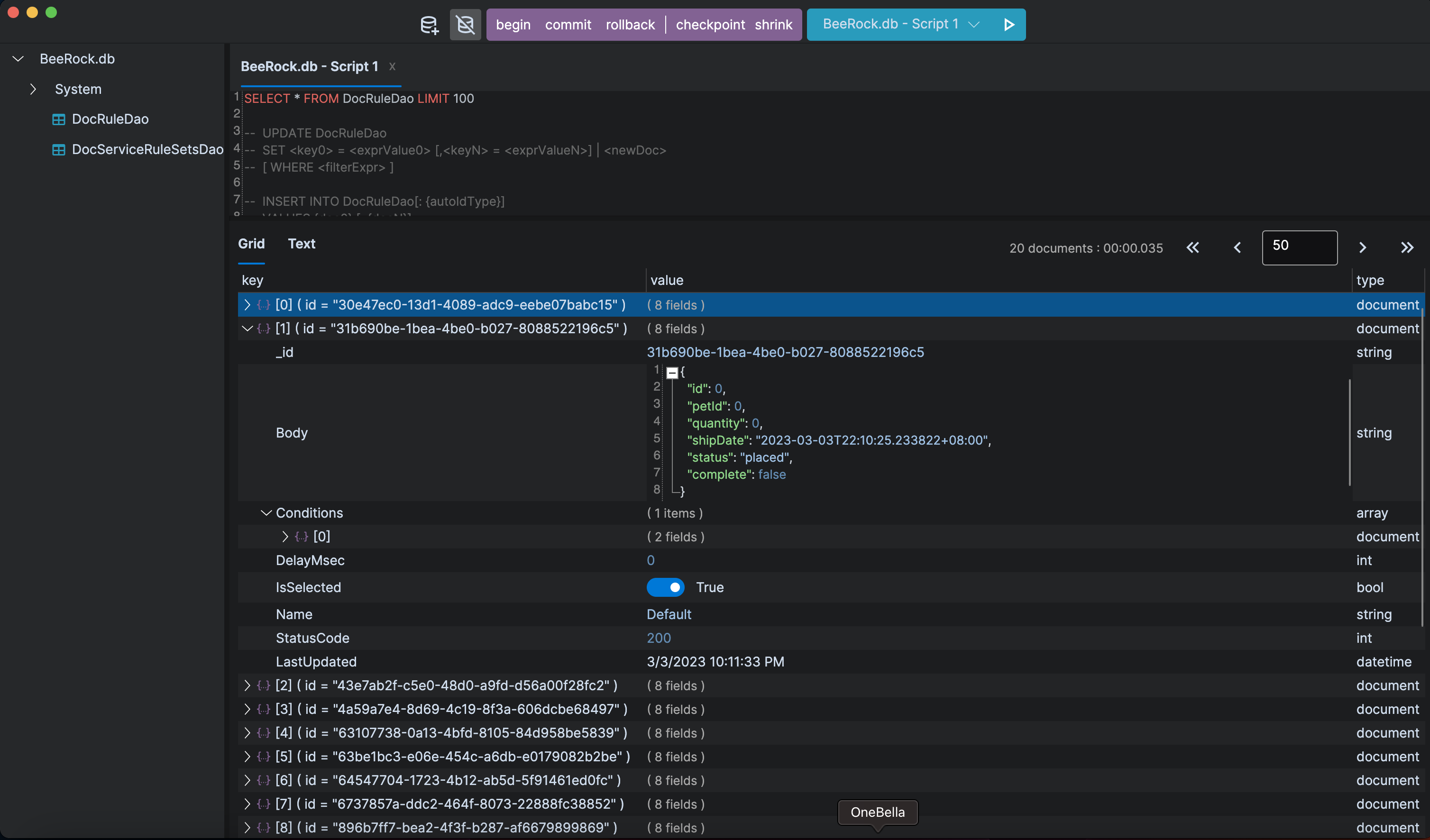Click the disconnect database icon
Screen dimensions: 1430x840
[x=465, y=25]
